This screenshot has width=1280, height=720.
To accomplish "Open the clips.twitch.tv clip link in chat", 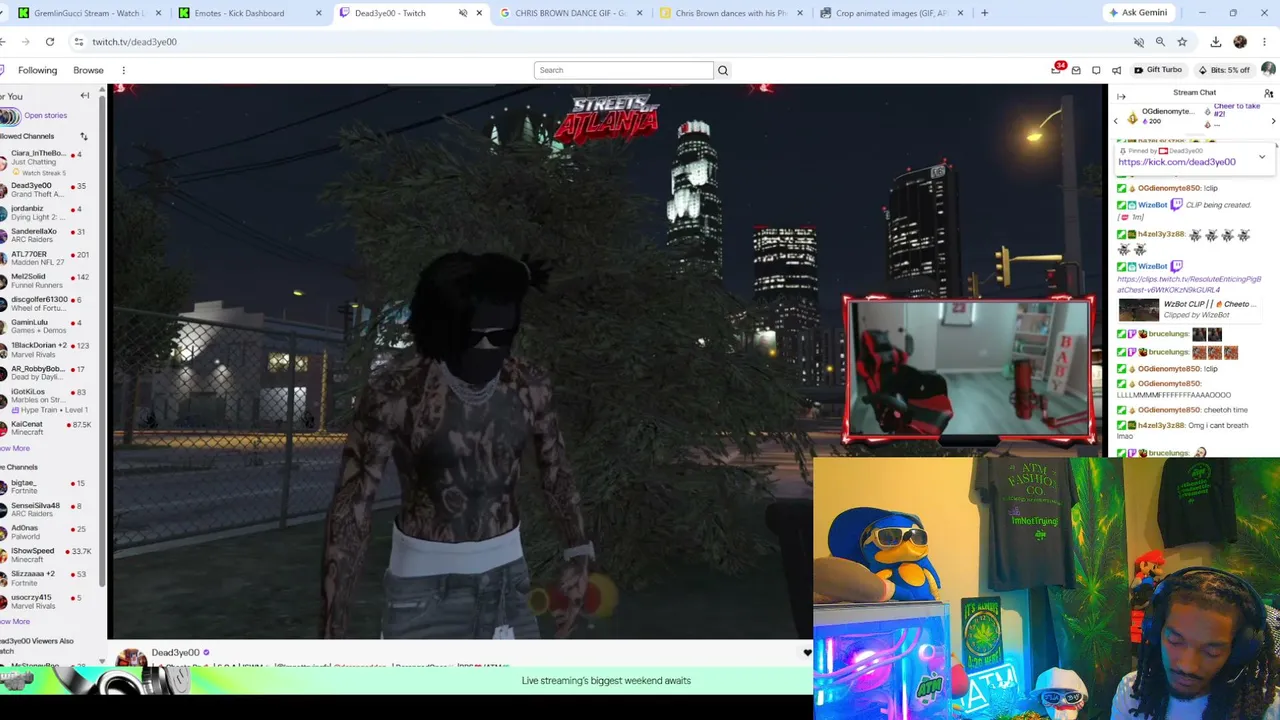I will tap(1189, 285).
